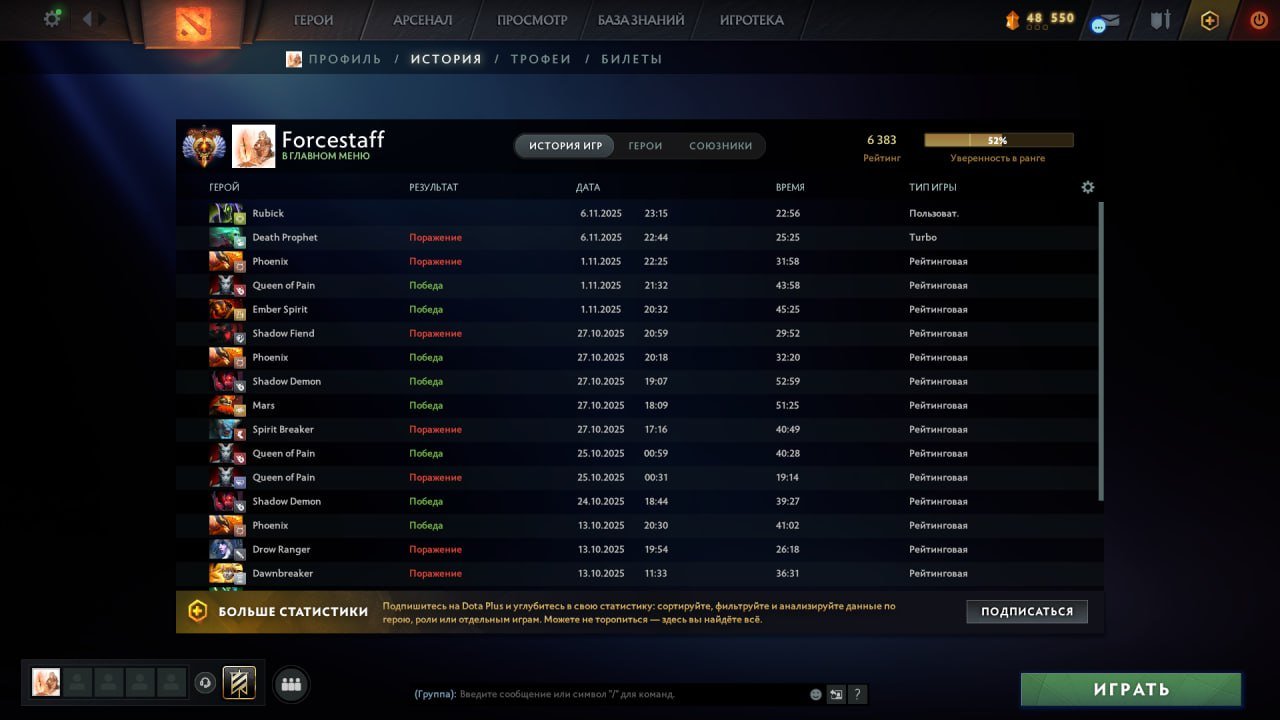Click the Играть button
This screenshot has width=1280, height=720.
coord(1131,689)
